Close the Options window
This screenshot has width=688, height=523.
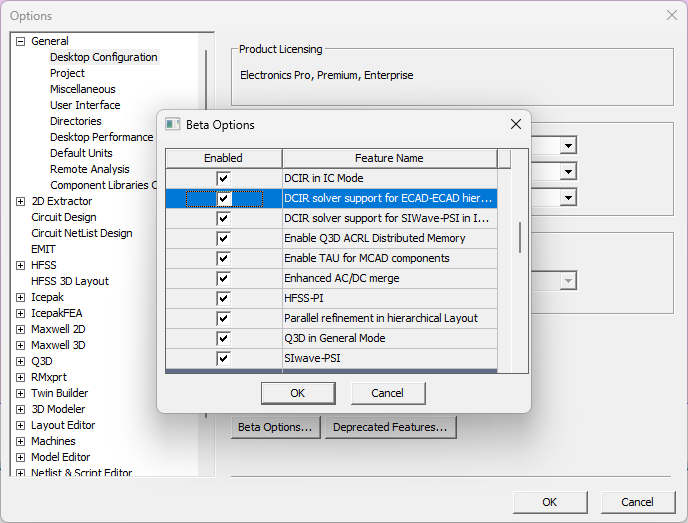(672, 15)
